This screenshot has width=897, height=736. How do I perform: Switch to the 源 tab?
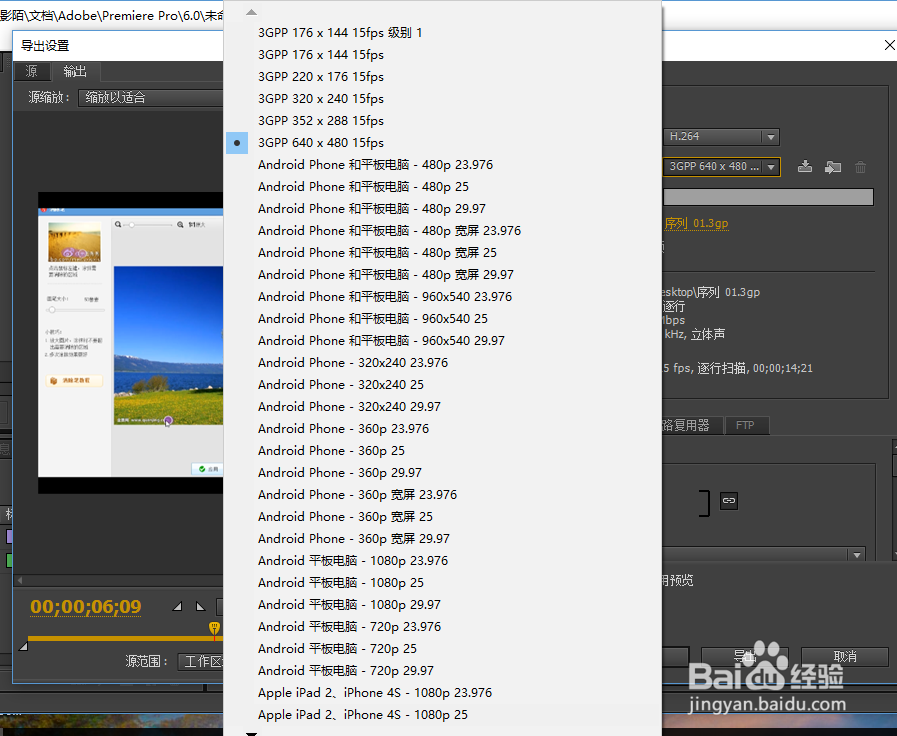(31, 71)
